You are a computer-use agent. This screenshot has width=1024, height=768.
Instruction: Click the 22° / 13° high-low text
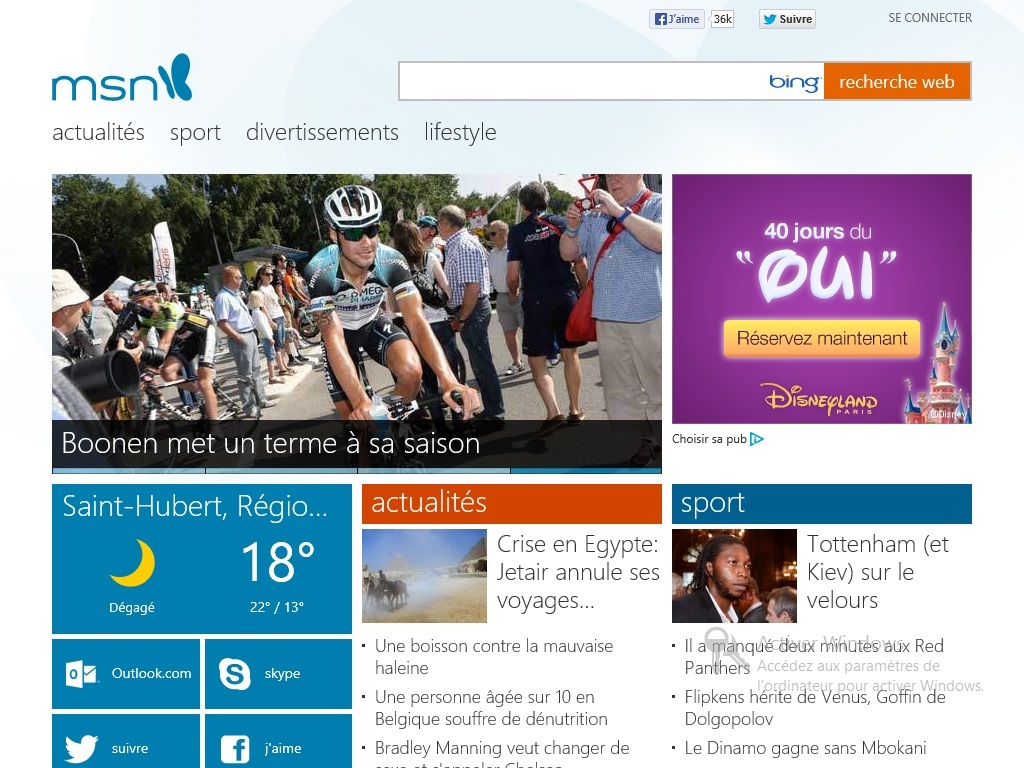tap(277, 607)
